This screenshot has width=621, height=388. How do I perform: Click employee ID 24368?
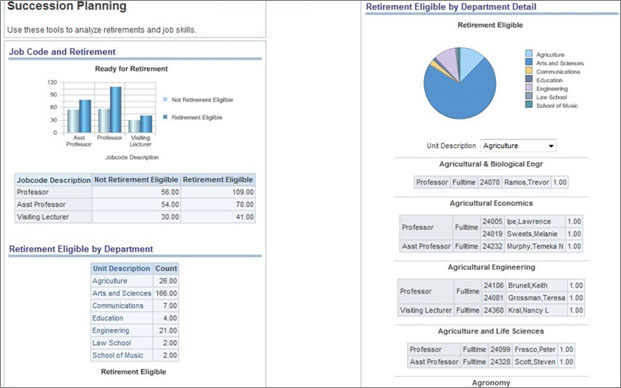(x=493, y=310)
